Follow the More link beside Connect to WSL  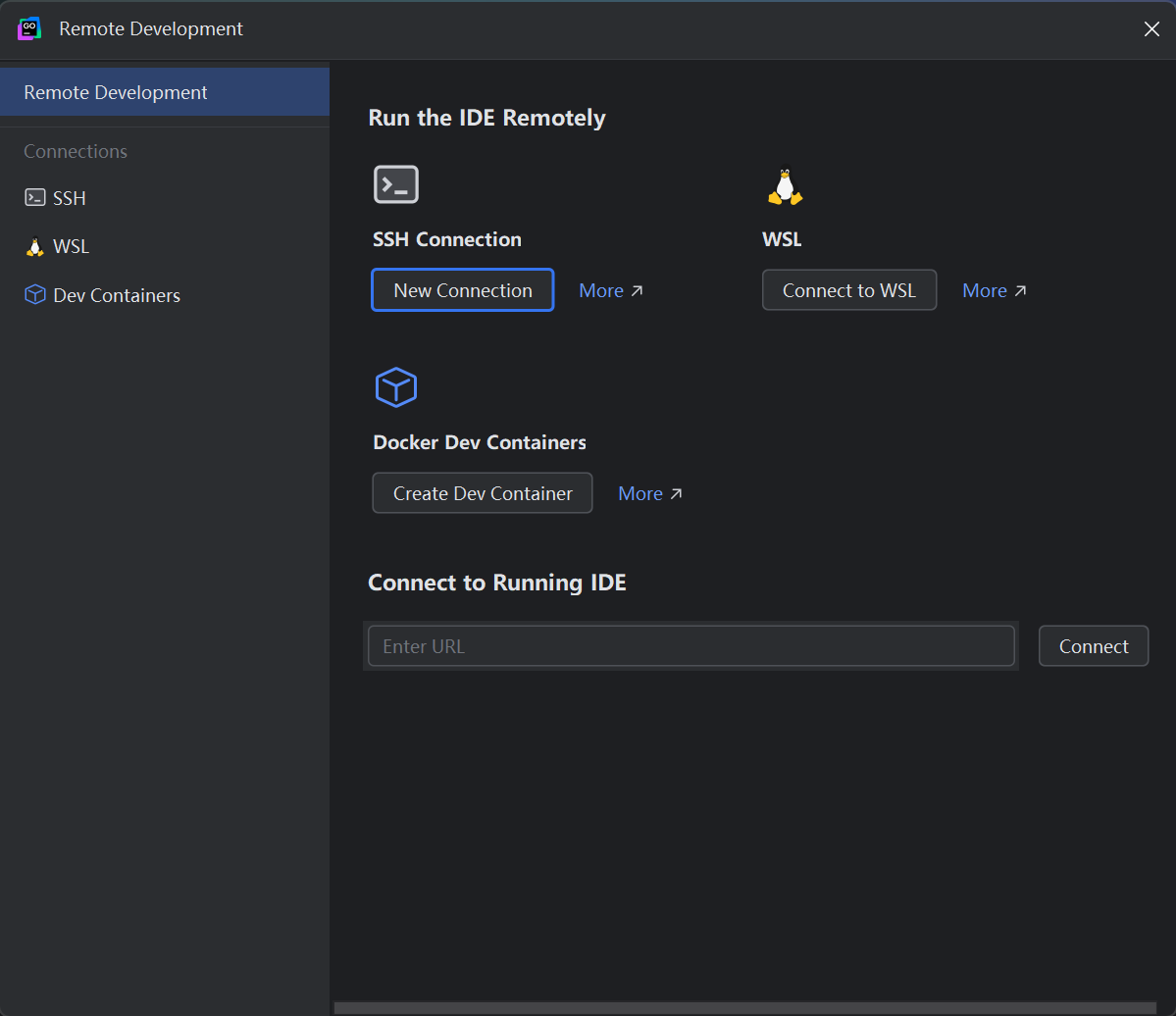985,291
